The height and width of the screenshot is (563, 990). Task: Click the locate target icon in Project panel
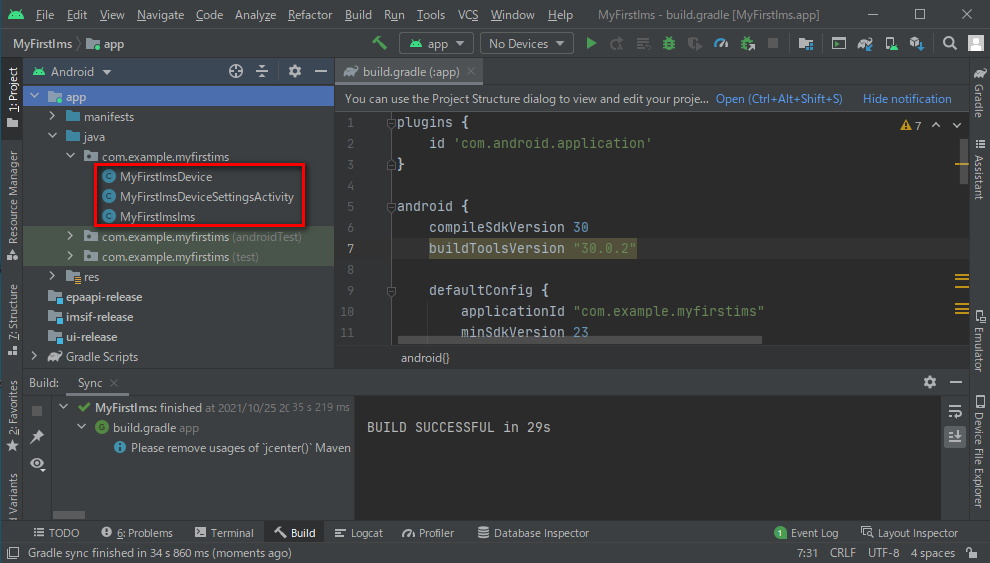[236, 72]
